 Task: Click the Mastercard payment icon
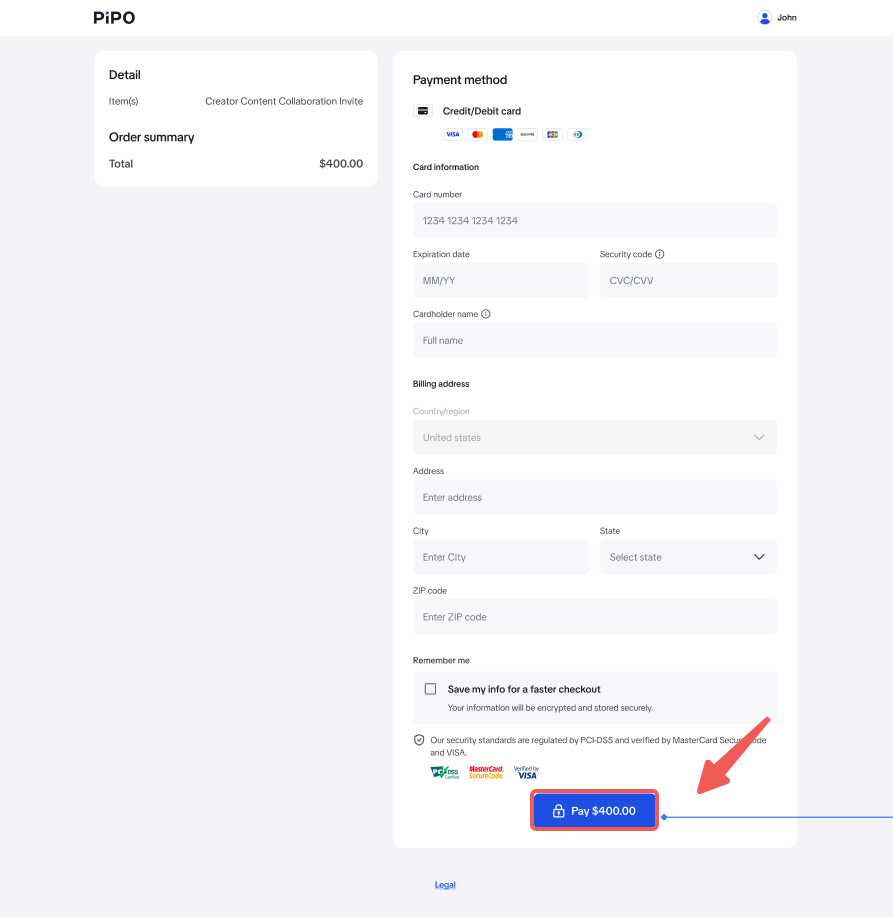coord(478,134)
